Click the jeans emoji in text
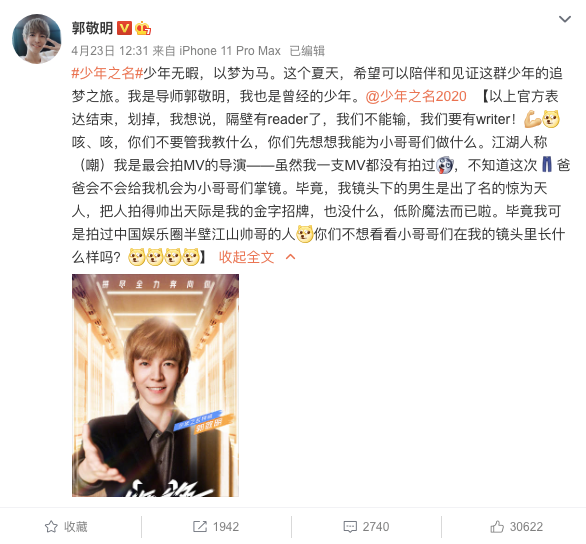The image size is (586, 544). pyautogui.click(x=547, y=165)
